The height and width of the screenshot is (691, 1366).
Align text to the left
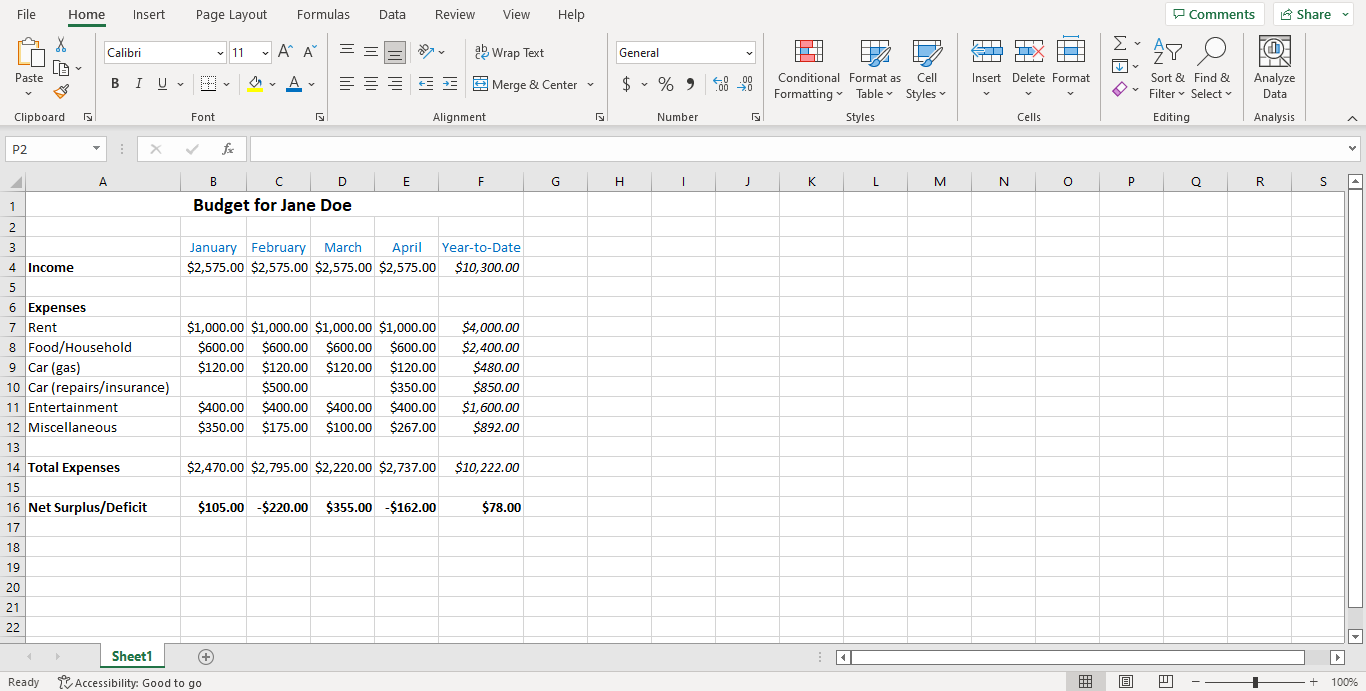tap(347, 84)
